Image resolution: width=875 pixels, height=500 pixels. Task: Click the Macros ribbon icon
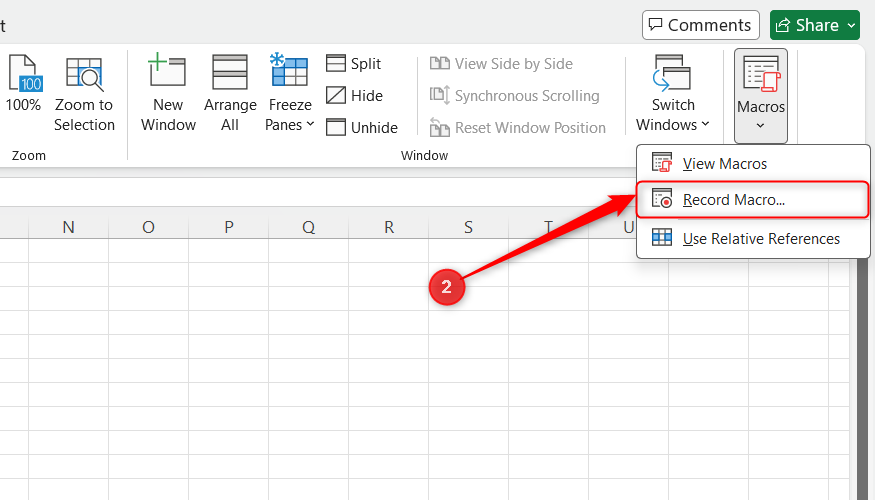coord(761,74)
